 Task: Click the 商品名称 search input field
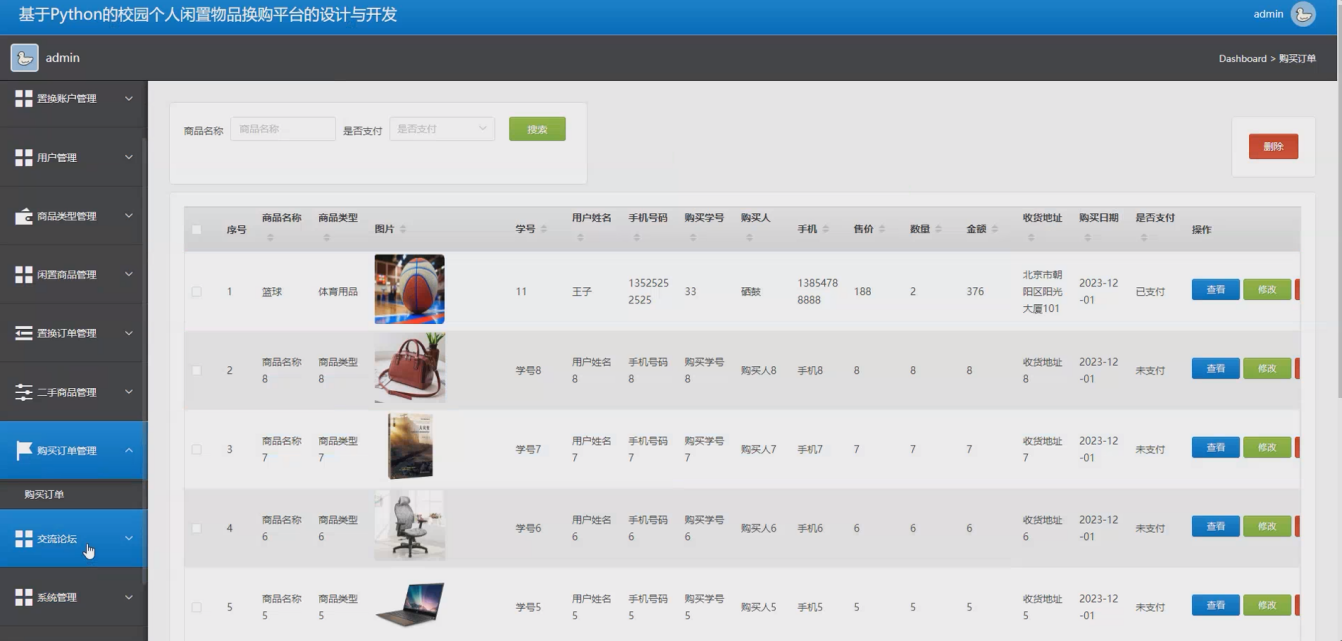pyautogui.click(x=283, y=129)
